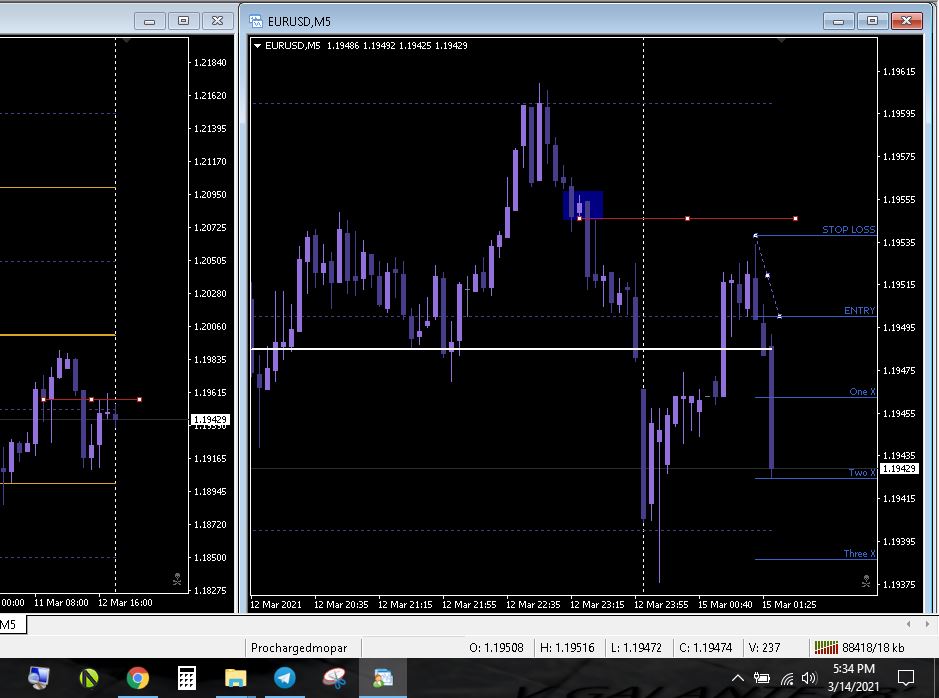Select the white horizontal line on the chart

[512, 348]
